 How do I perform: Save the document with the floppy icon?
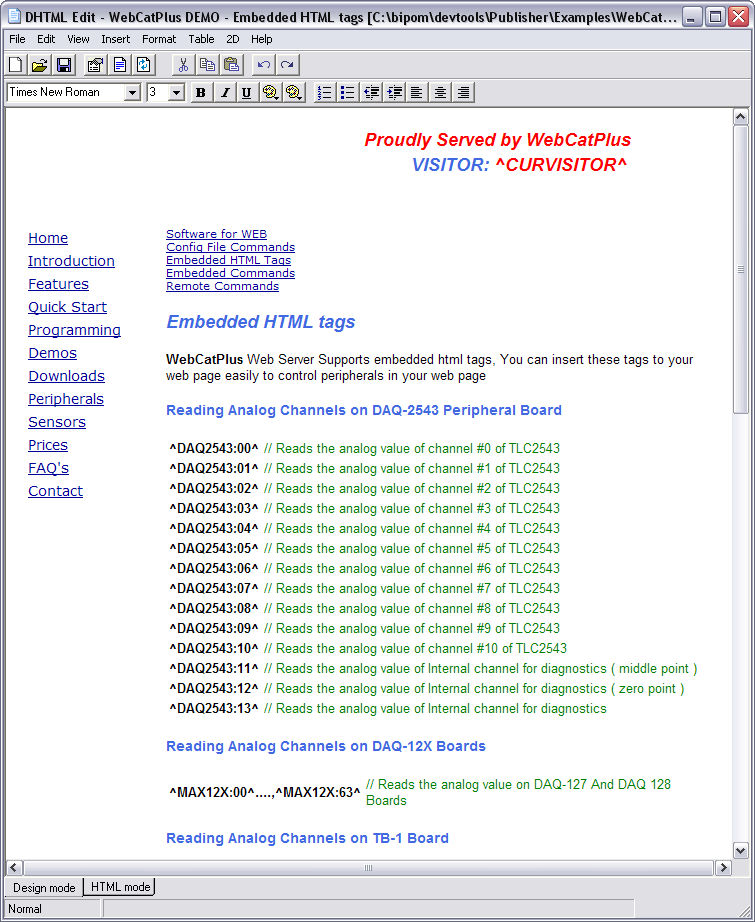(x=64, y=65)
